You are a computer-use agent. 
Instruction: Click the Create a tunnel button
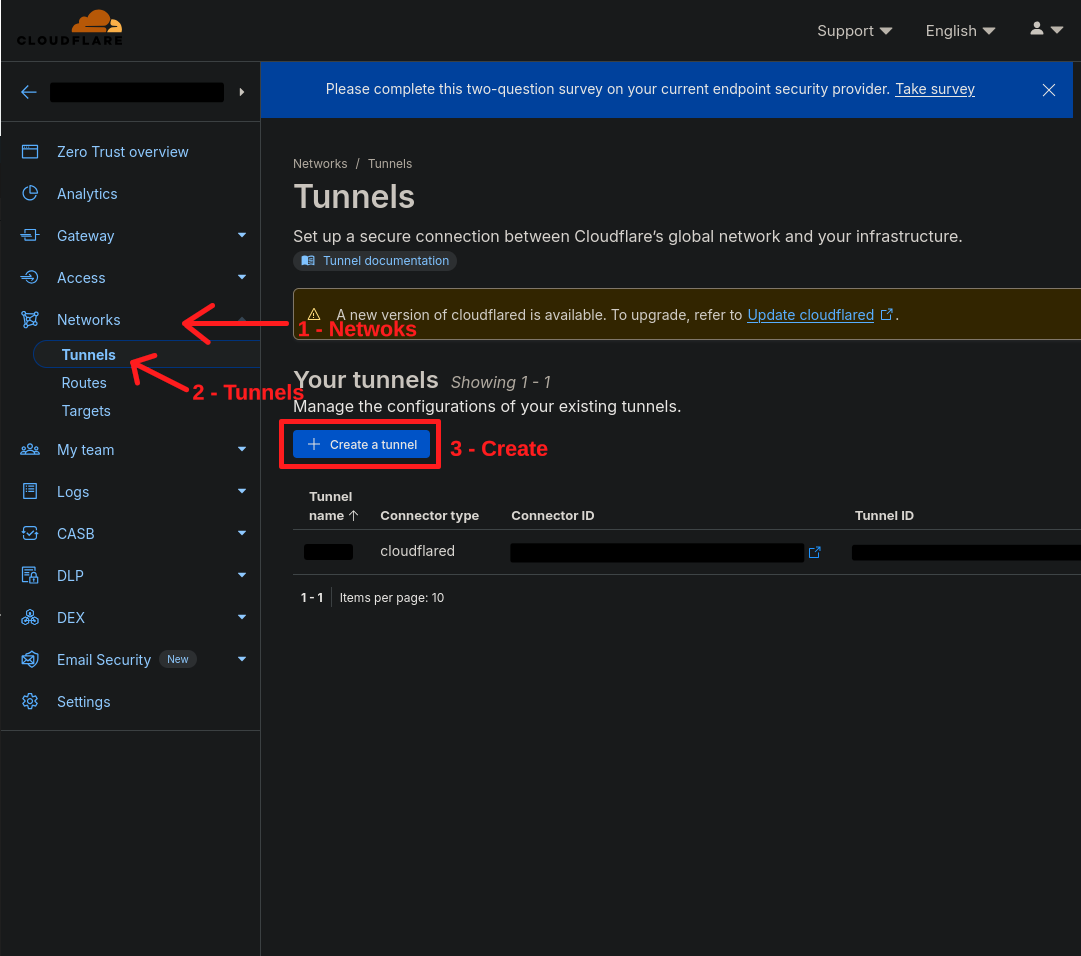coord(361,445)
